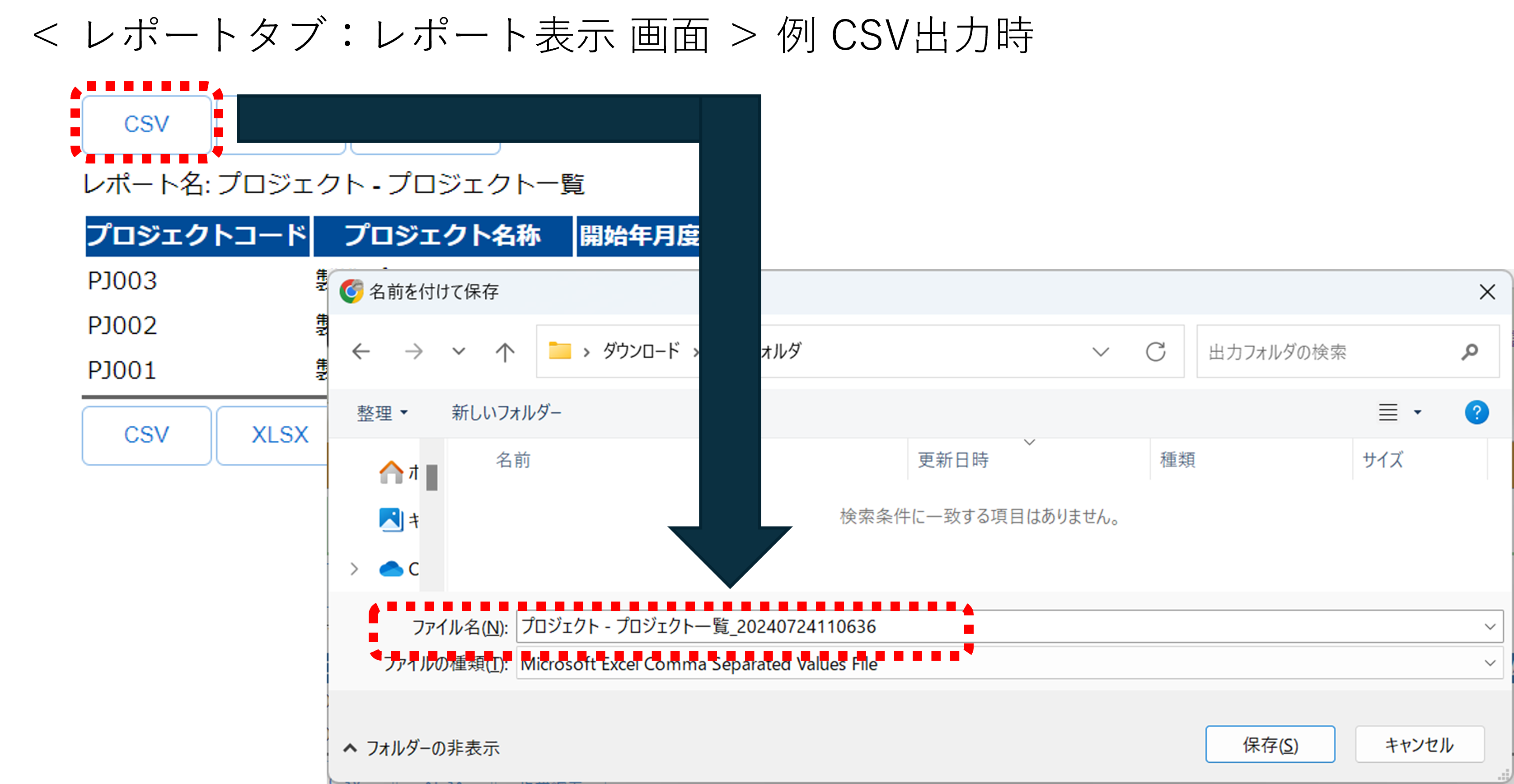Open the view options dropdown arrow
The height and width of the screenshot is (784, 1514).
point(1418,413)
